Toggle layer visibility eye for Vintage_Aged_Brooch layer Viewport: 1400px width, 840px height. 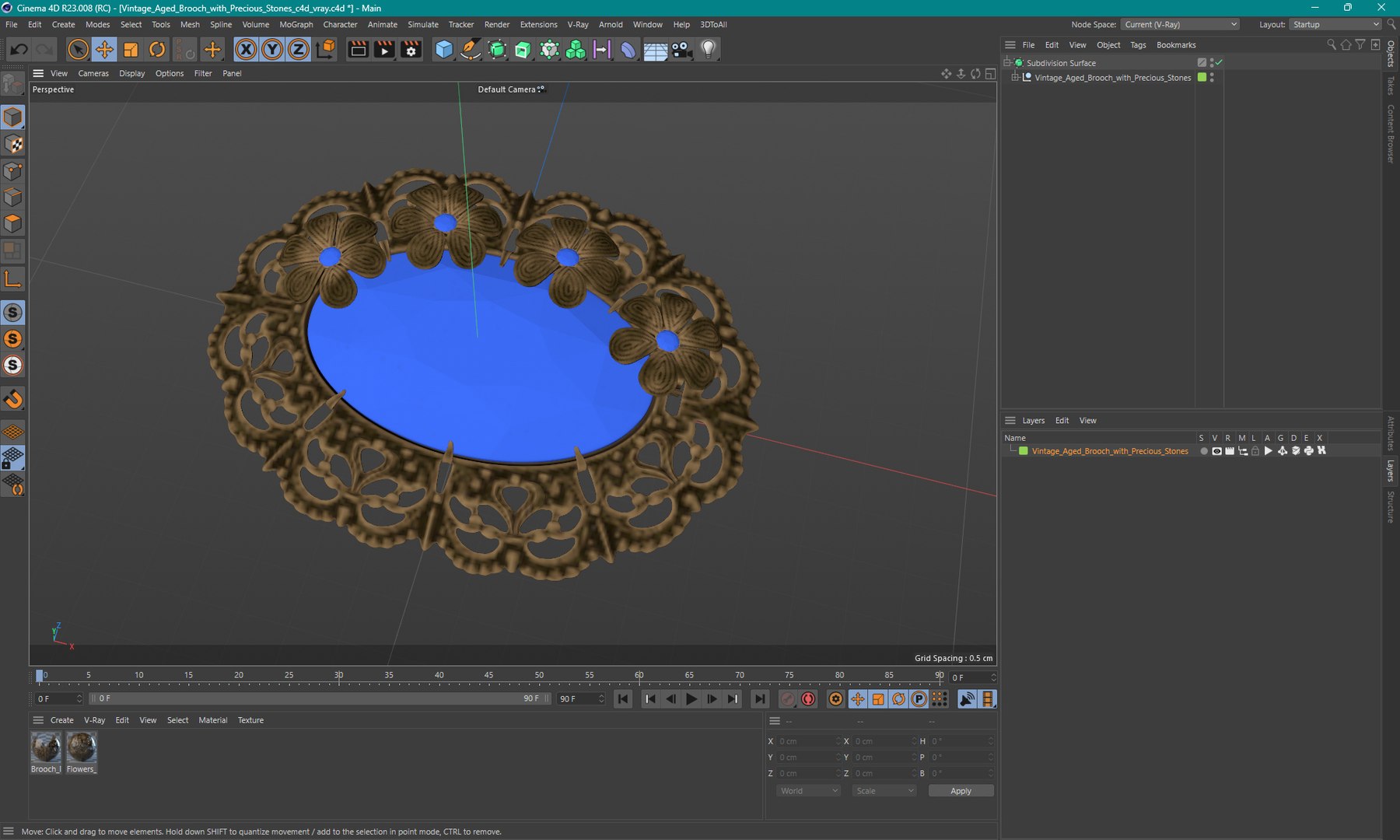[x=1216, y=451]
